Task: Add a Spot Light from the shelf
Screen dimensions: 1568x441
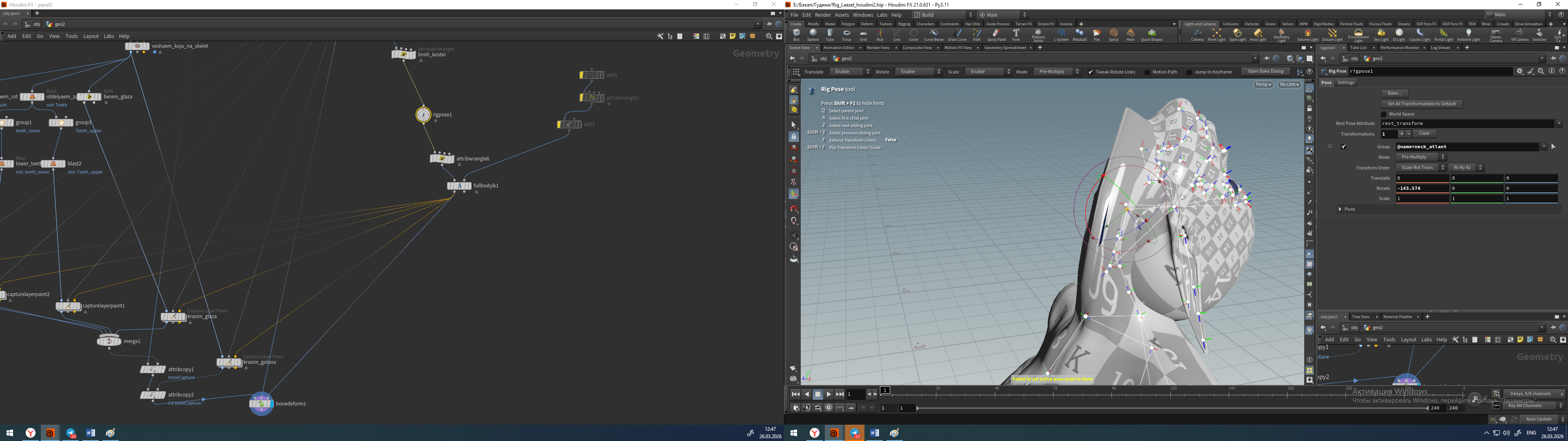Action: (1238, 36)
